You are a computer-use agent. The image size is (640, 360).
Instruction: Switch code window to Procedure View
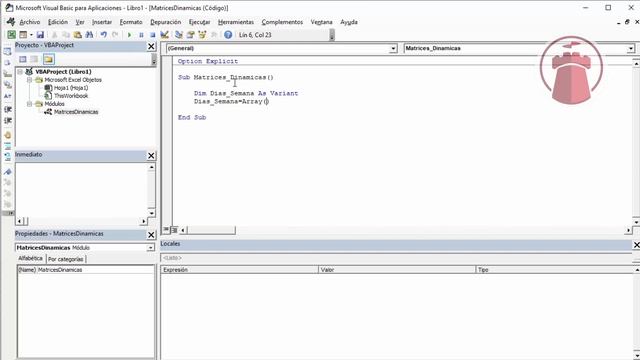[166, 230]
